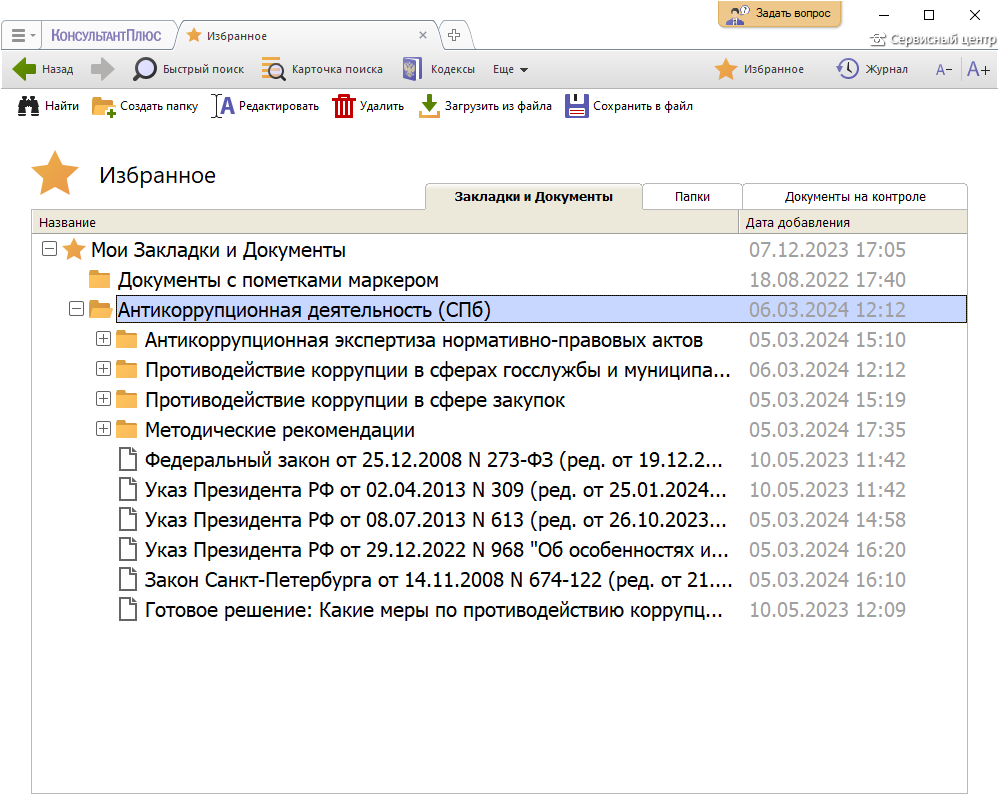This screenshot has width=1000, height=800.
Task: Click the grey Forward arrow icon
Action: coord(102,69)
